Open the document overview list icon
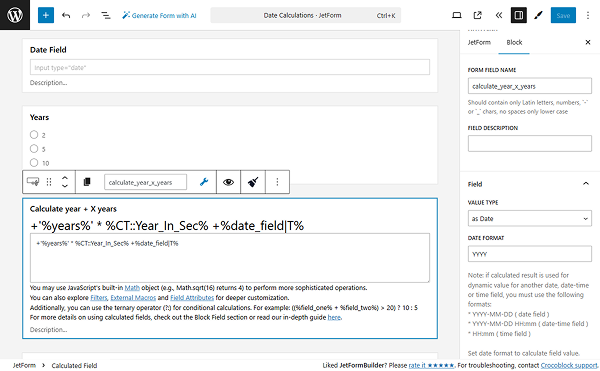This screenshot has width=600, height=371. (x=106, y=15)
